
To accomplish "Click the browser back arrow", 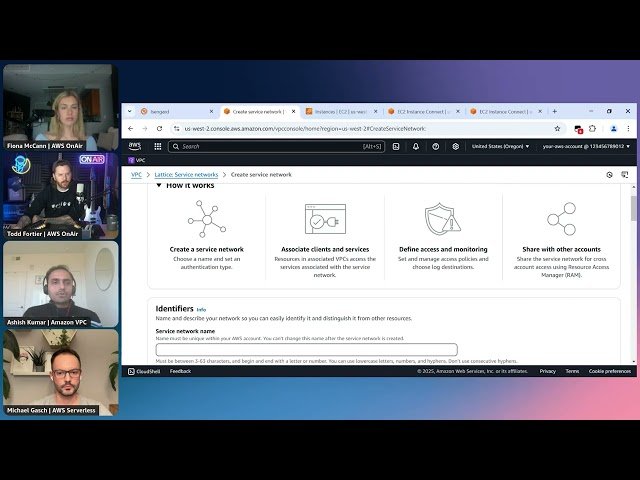I will click(131, 129).
